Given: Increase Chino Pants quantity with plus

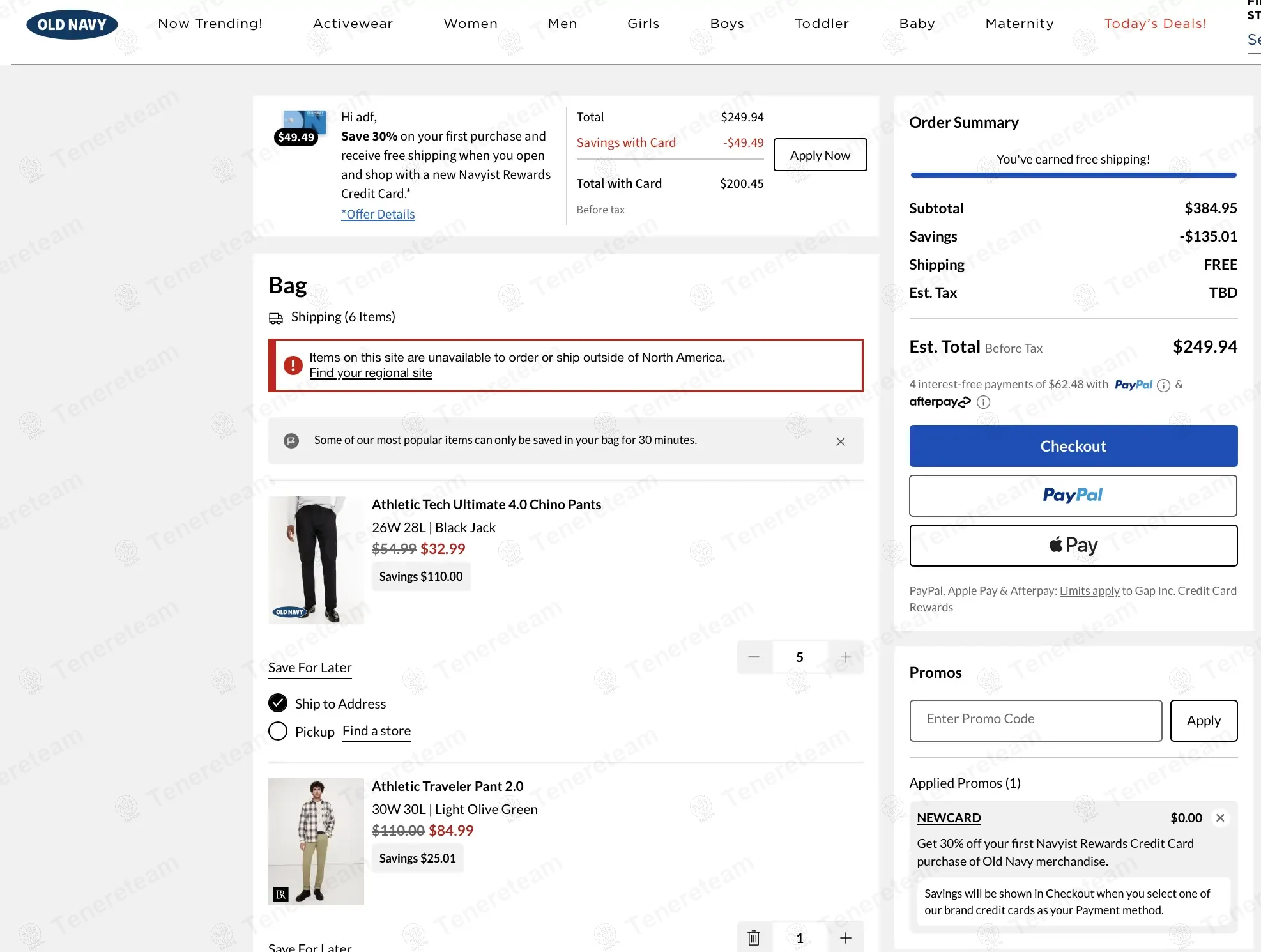Looking at the screenshot, I should pos(845,657).
